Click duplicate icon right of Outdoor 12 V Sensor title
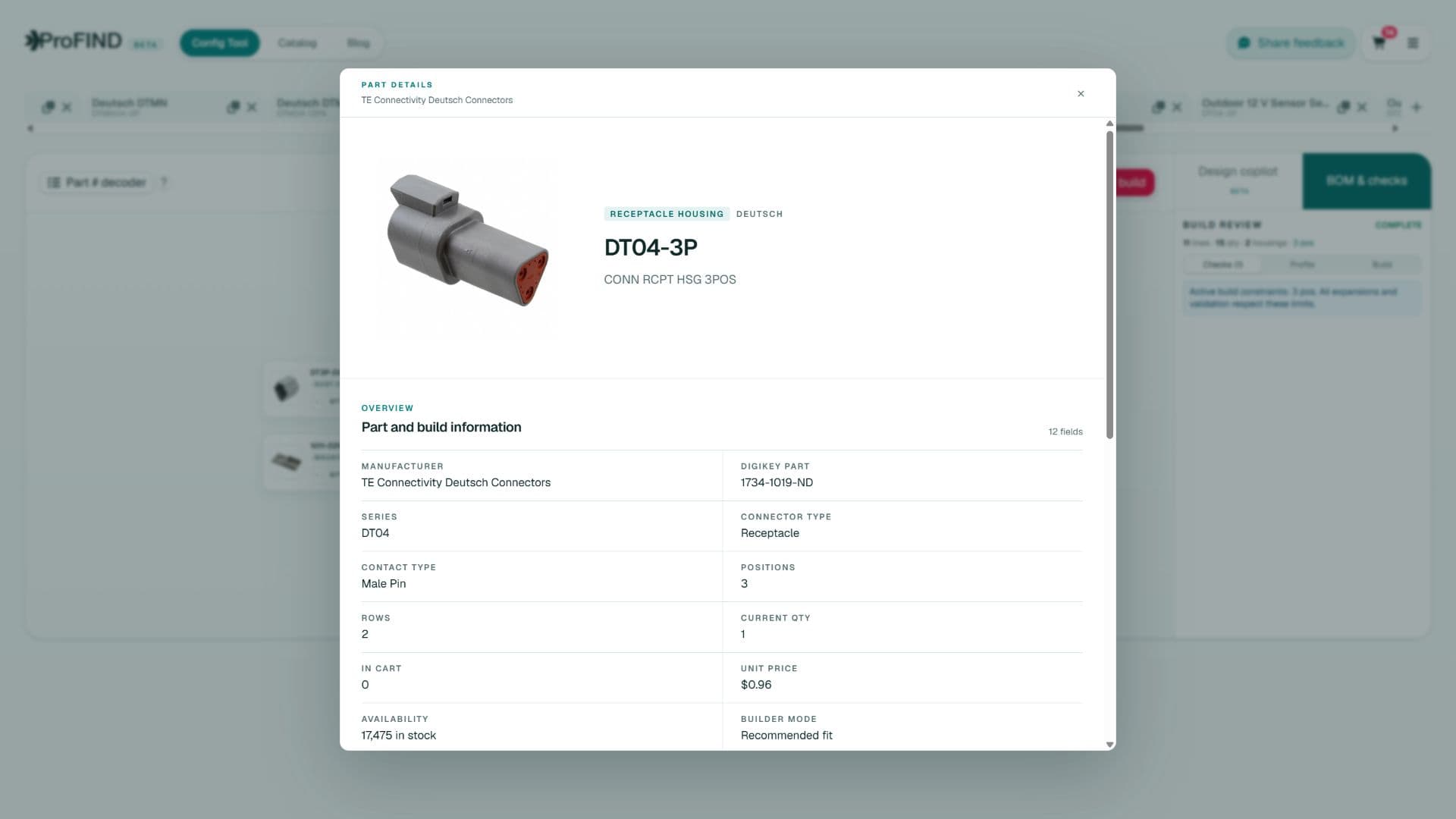Screen dimensions: 1456x819 (x=1343, y=107)
